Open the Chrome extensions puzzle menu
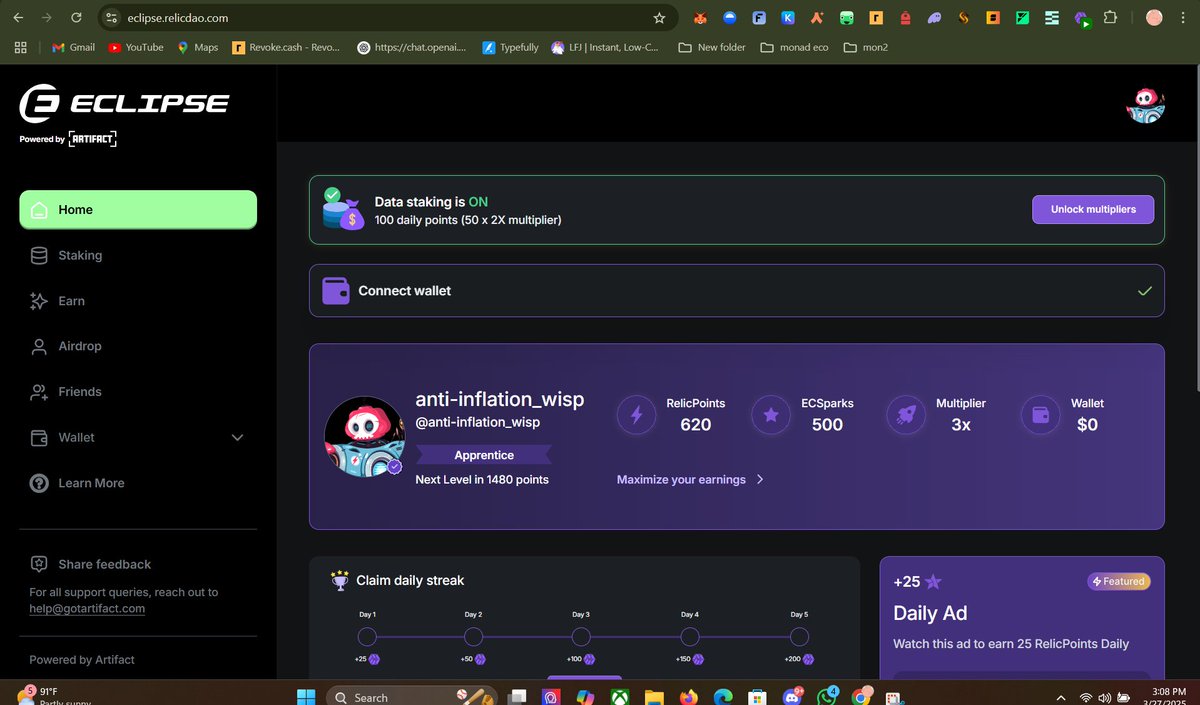The height and width of the screenshot is (705, 1200). tap(1111, 18)
